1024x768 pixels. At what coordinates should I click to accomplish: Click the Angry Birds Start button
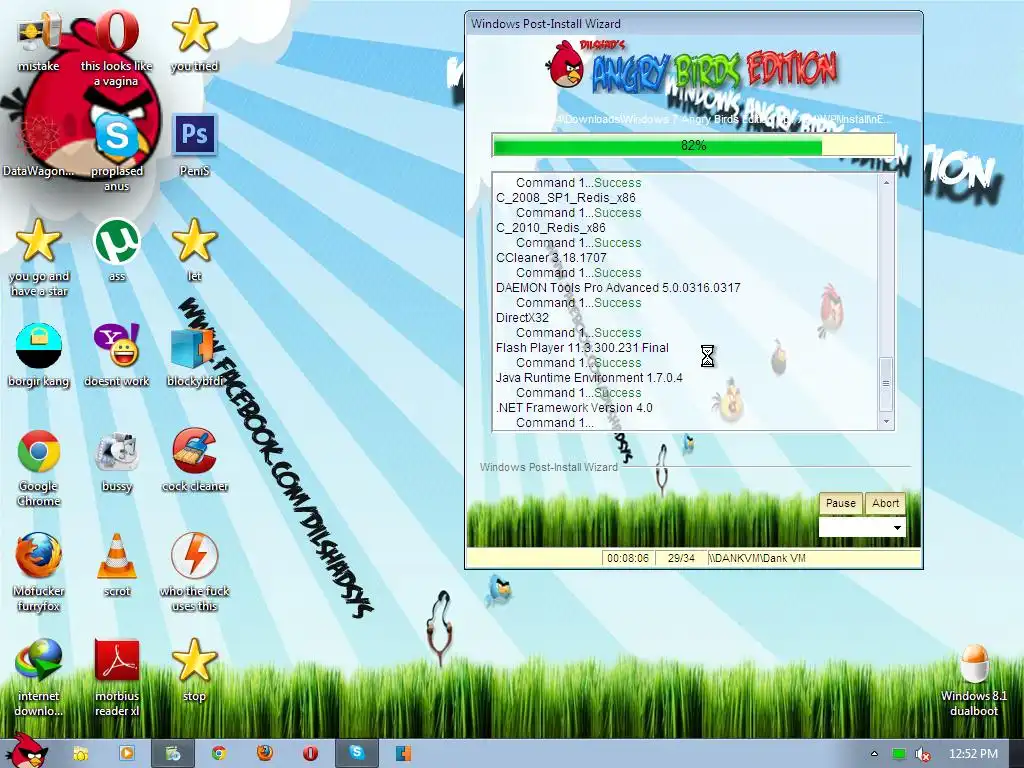[26, 750]
